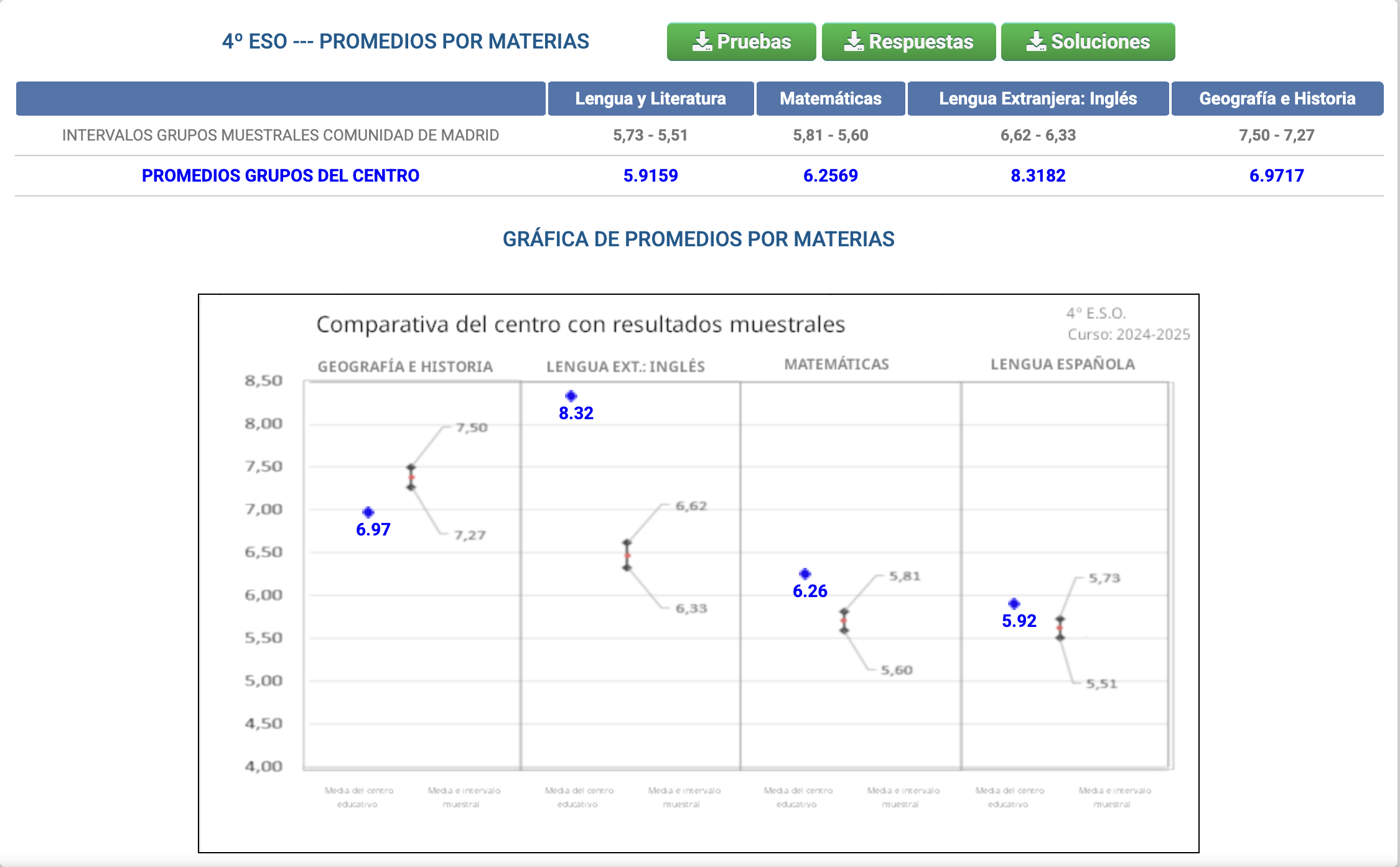Click the 5.92 blue data point marker
Screen dimensions: 1400x867
[1014, 603]
